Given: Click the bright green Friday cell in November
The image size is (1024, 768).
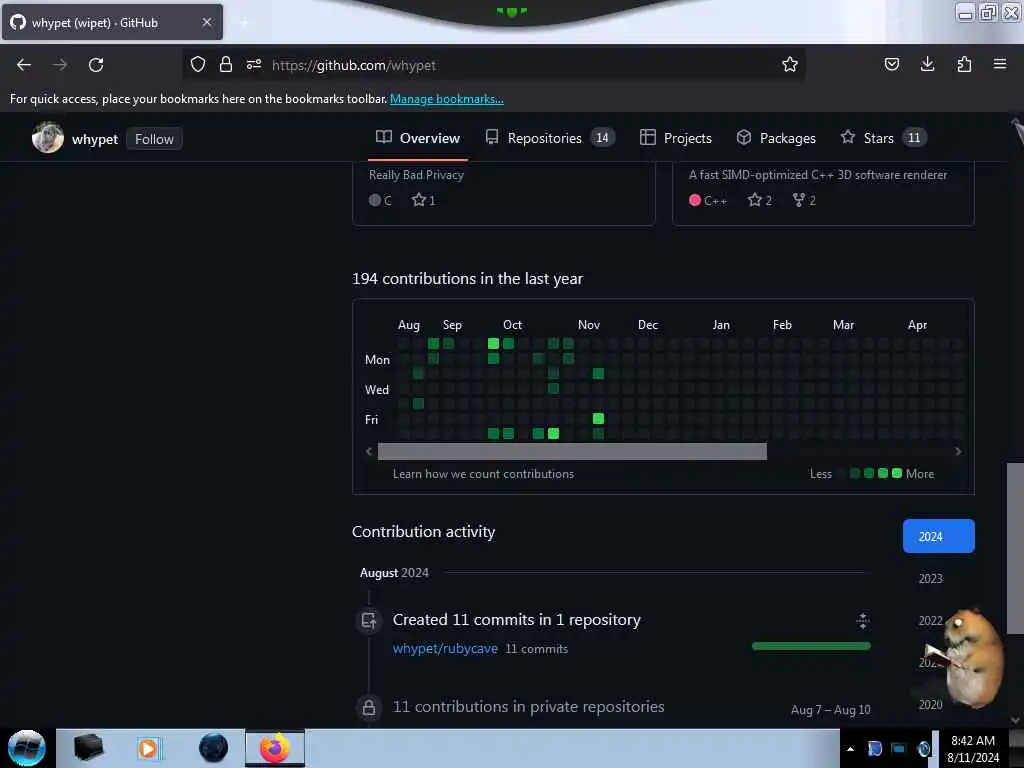Looking at the screenshot, I should (598, 419).
